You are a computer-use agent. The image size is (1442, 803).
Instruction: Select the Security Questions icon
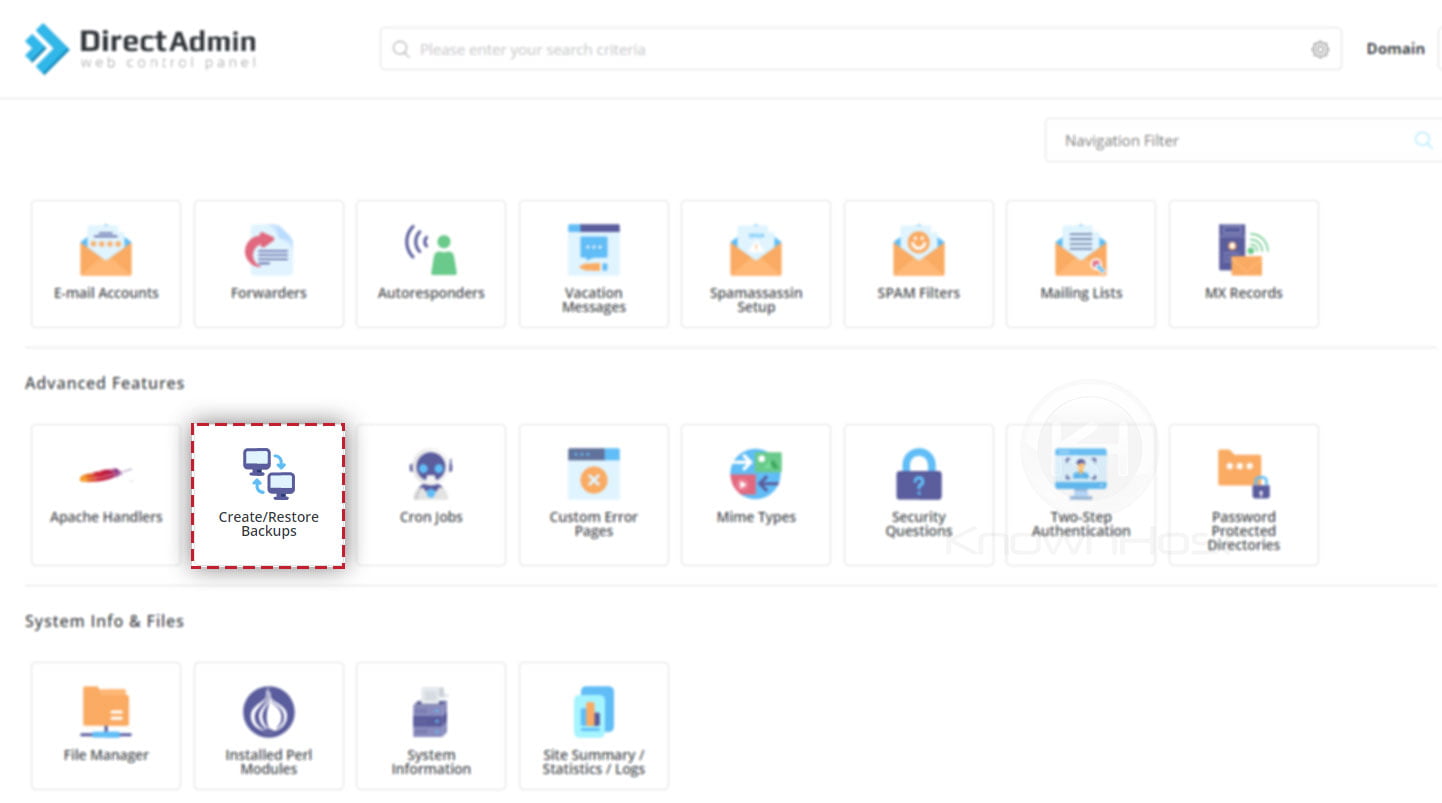pyautogui.click(x=918, y=494)
